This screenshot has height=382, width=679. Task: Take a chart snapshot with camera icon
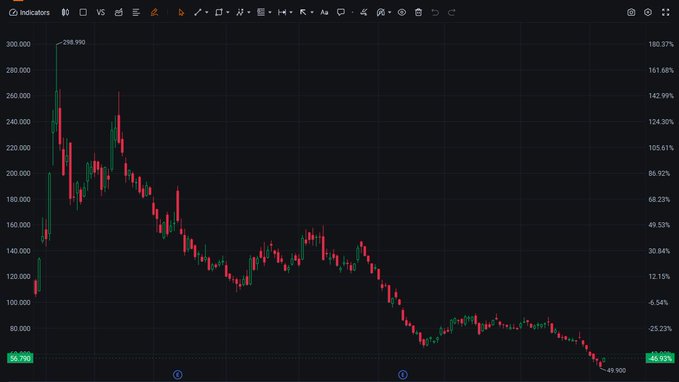pos(631,13)
